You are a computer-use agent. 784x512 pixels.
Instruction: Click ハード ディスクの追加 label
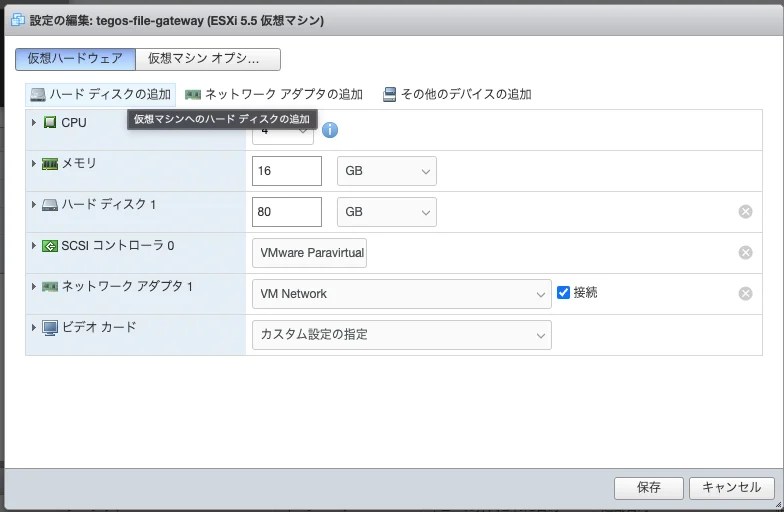(x=110, y=94)
